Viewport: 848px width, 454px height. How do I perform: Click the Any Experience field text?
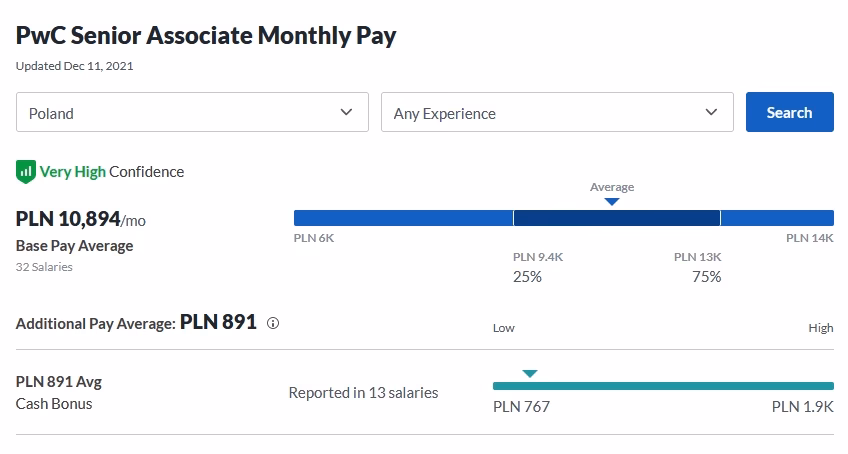coord(445,113)
